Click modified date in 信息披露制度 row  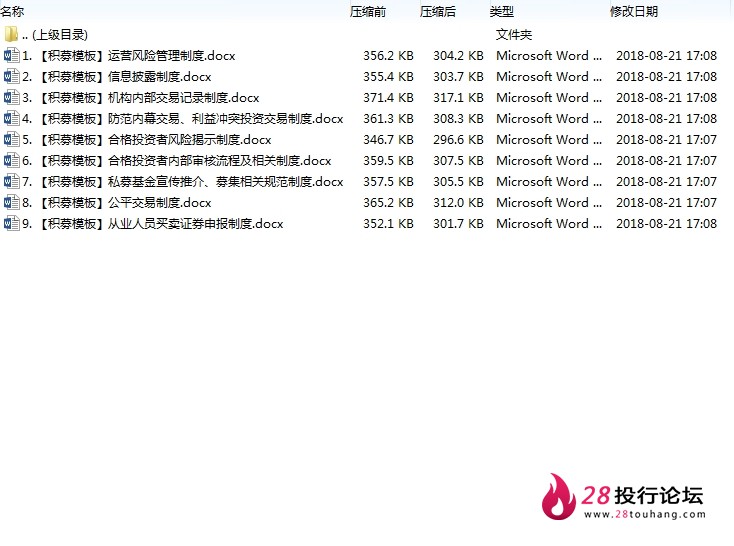click(667, 77)
